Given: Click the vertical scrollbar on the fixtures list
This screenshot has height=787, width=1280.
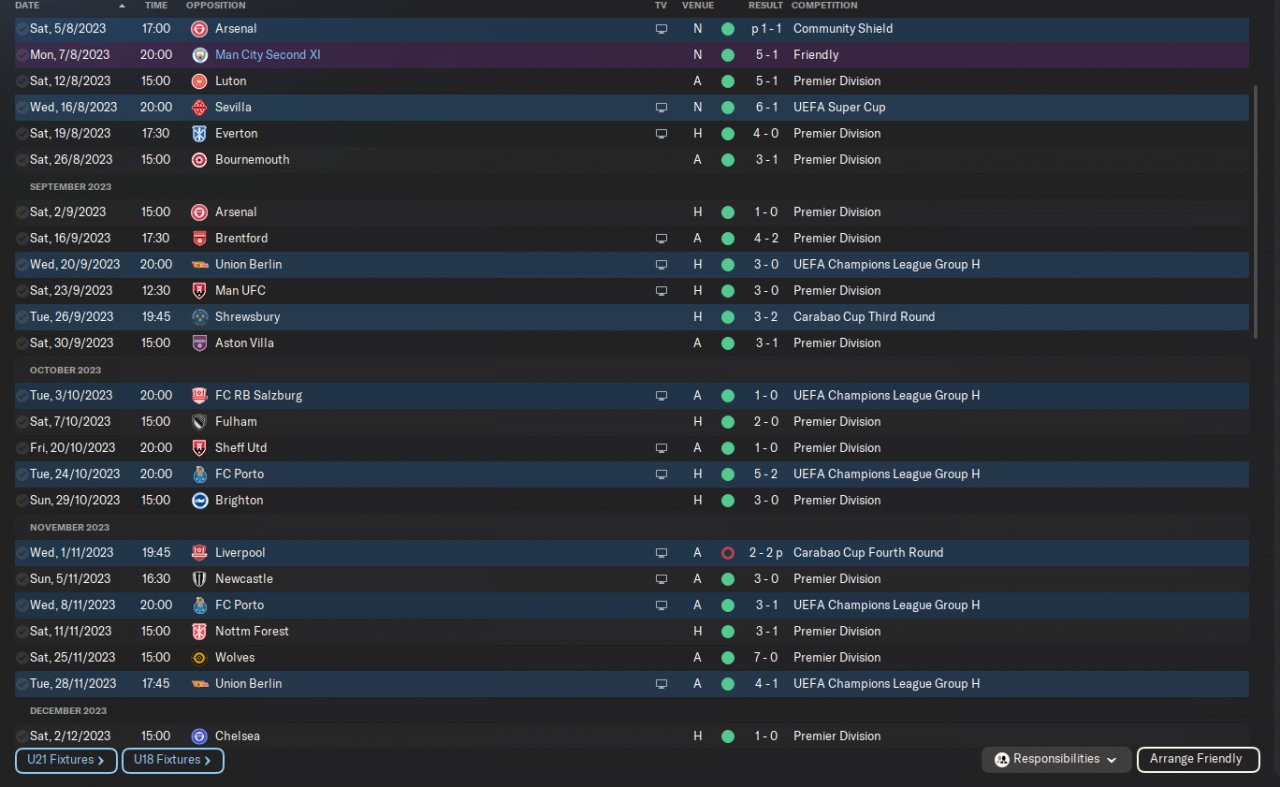Looking at the screenshot, I should [x=1255, y=180].
